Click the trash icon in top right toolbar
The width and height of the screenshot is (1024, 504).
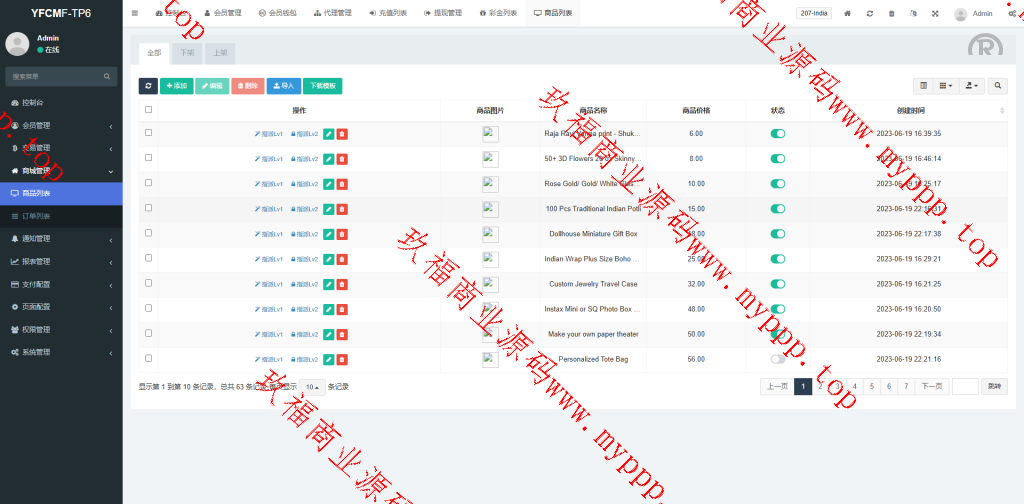[891, 14]
